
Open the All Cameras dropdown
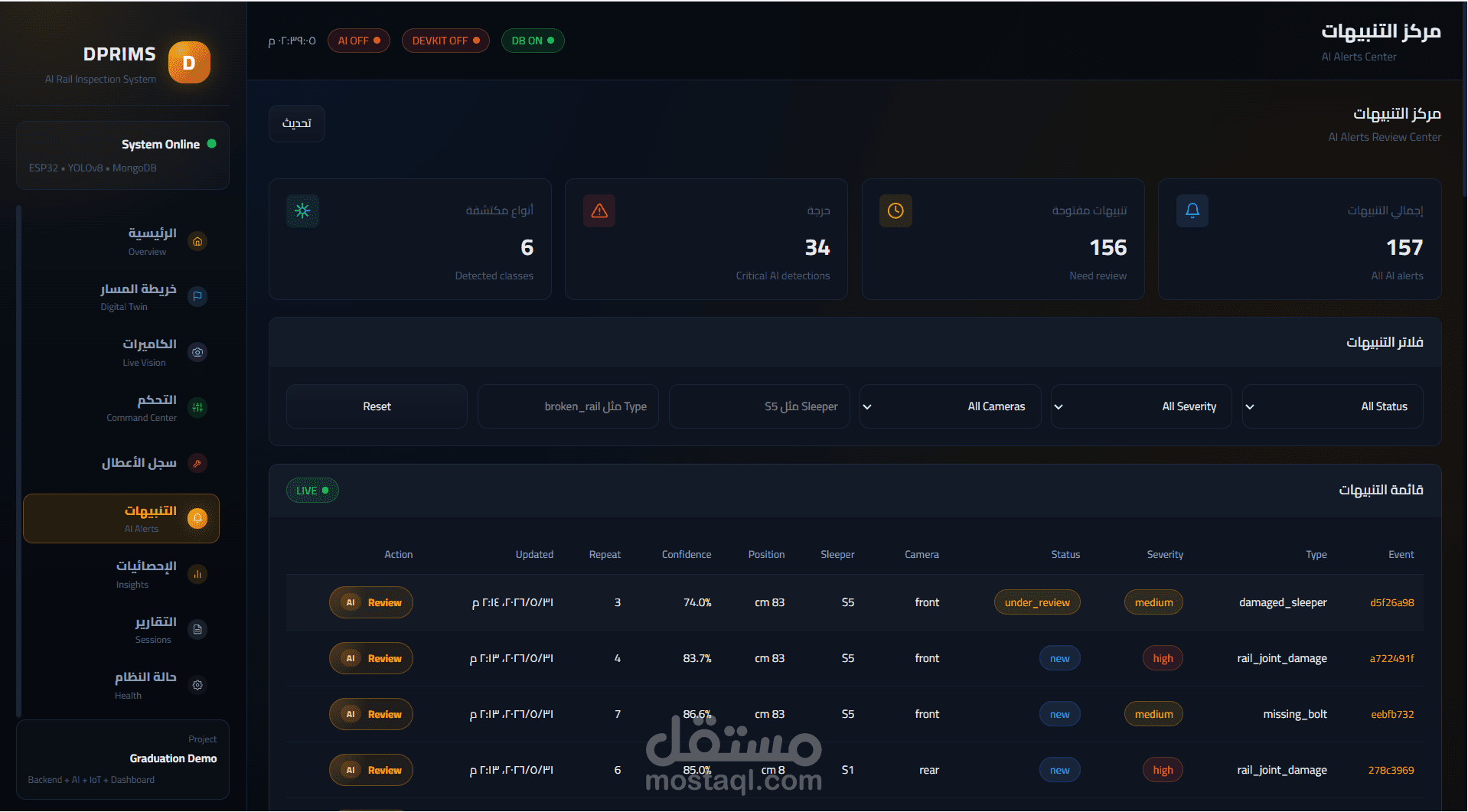point(950,406)
